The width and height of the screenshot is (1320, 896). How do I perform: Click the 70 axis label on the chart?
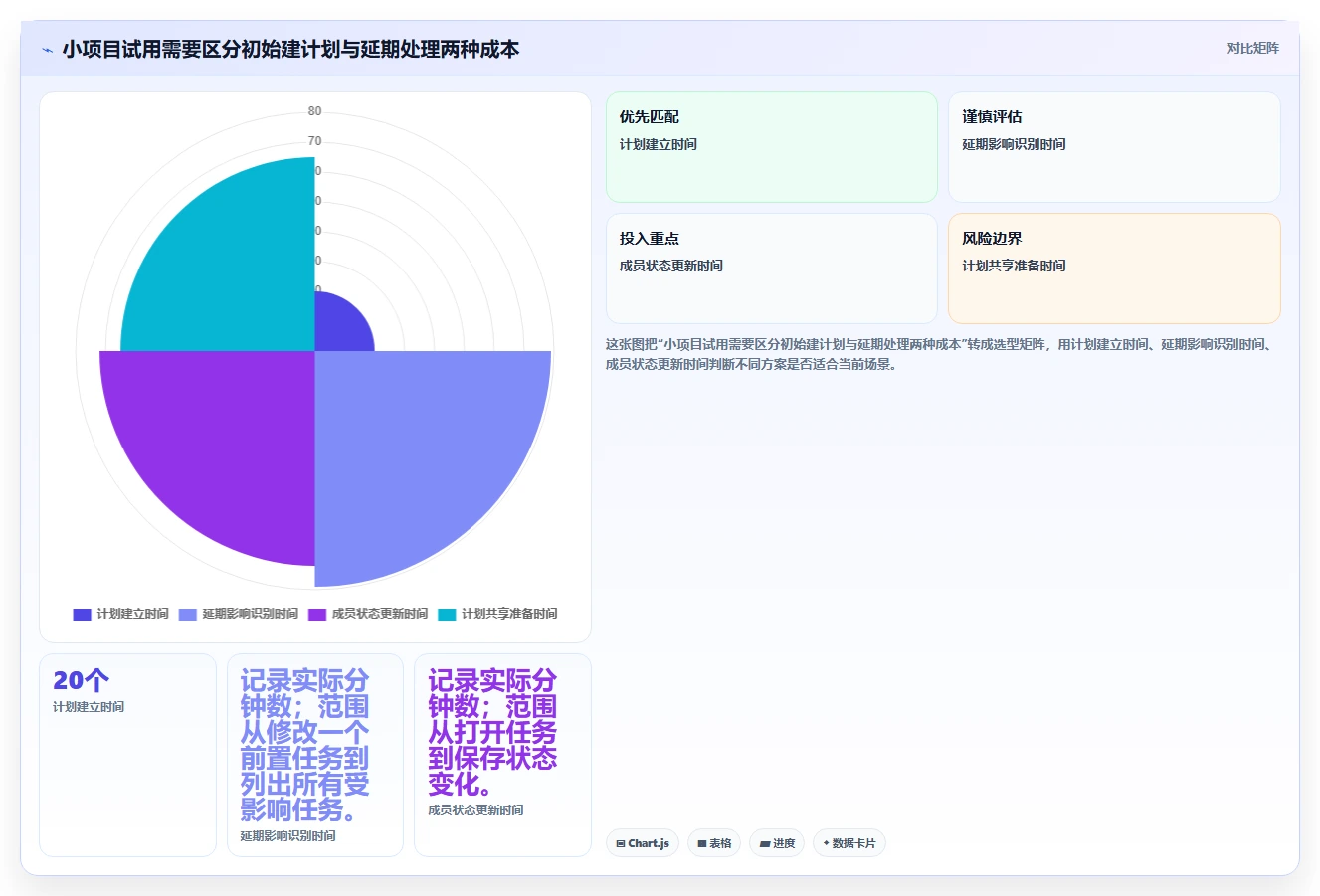point(314,141)
